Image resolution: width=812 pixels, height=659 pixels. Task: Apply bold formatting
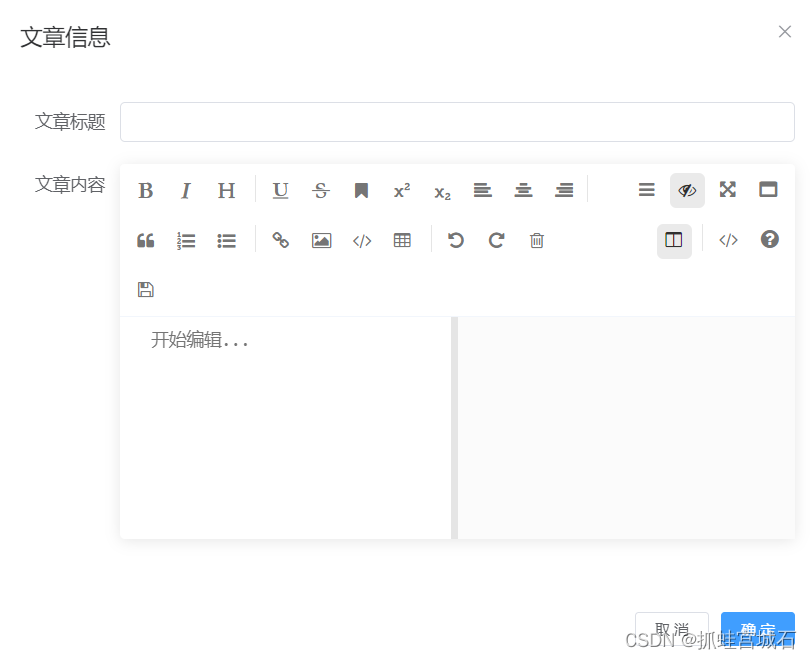coord(145,190)
